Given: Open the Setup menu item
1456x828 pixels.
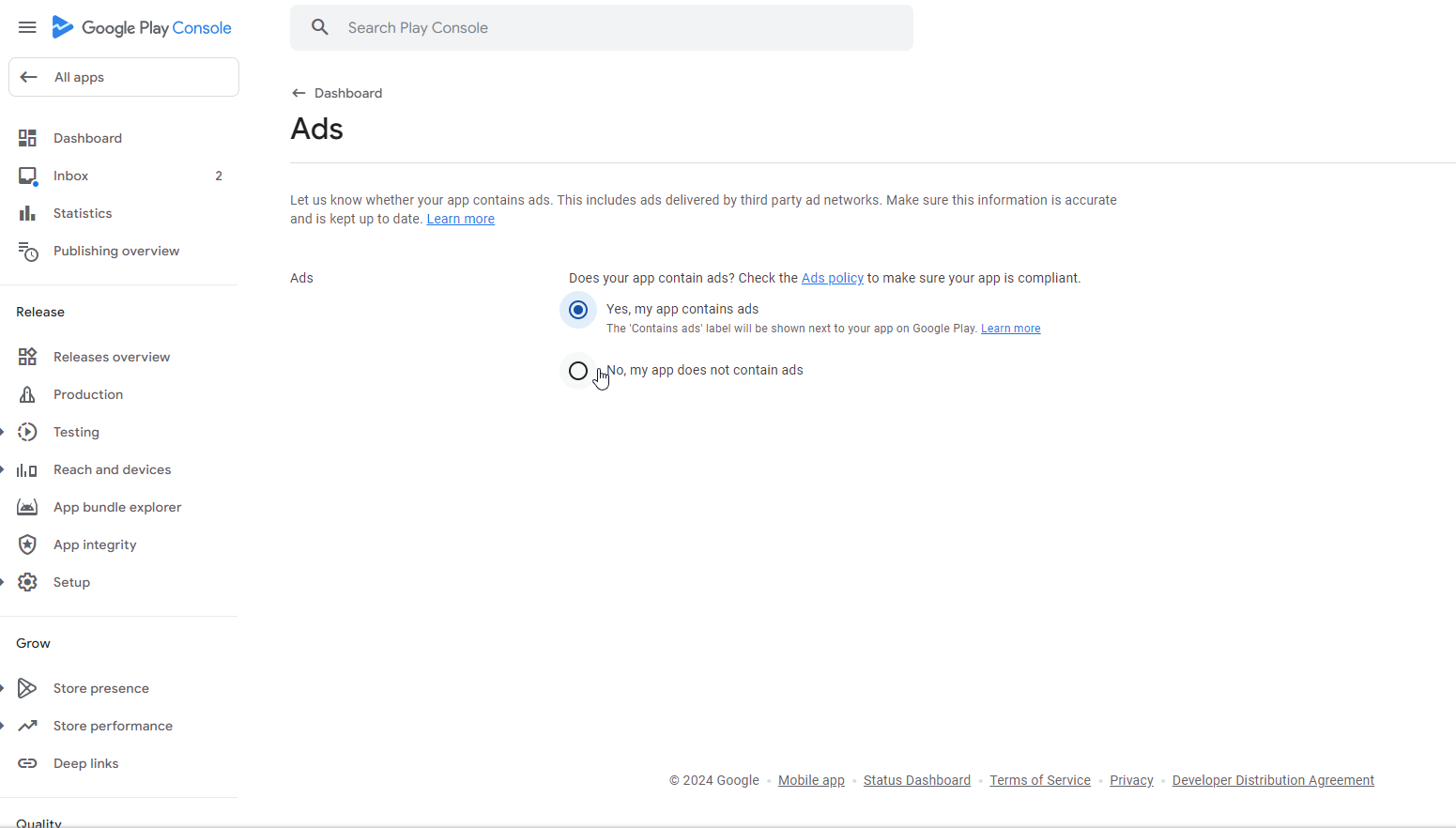Looking at the screenshot, I should pyautogui.click(x=70, y=582).
